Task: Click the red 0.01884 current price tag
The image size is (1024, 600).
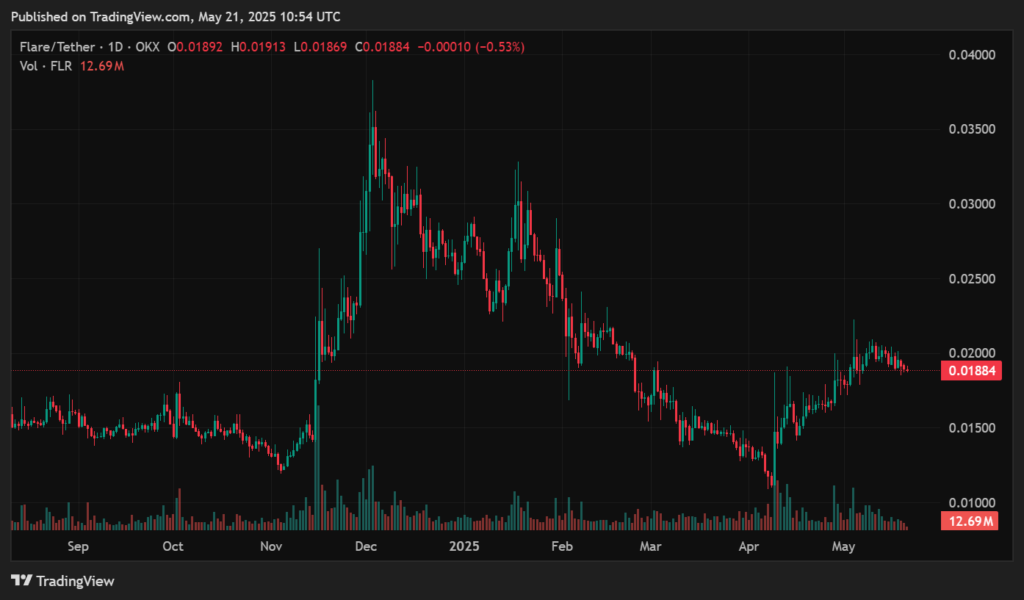Action: point(968,371)
